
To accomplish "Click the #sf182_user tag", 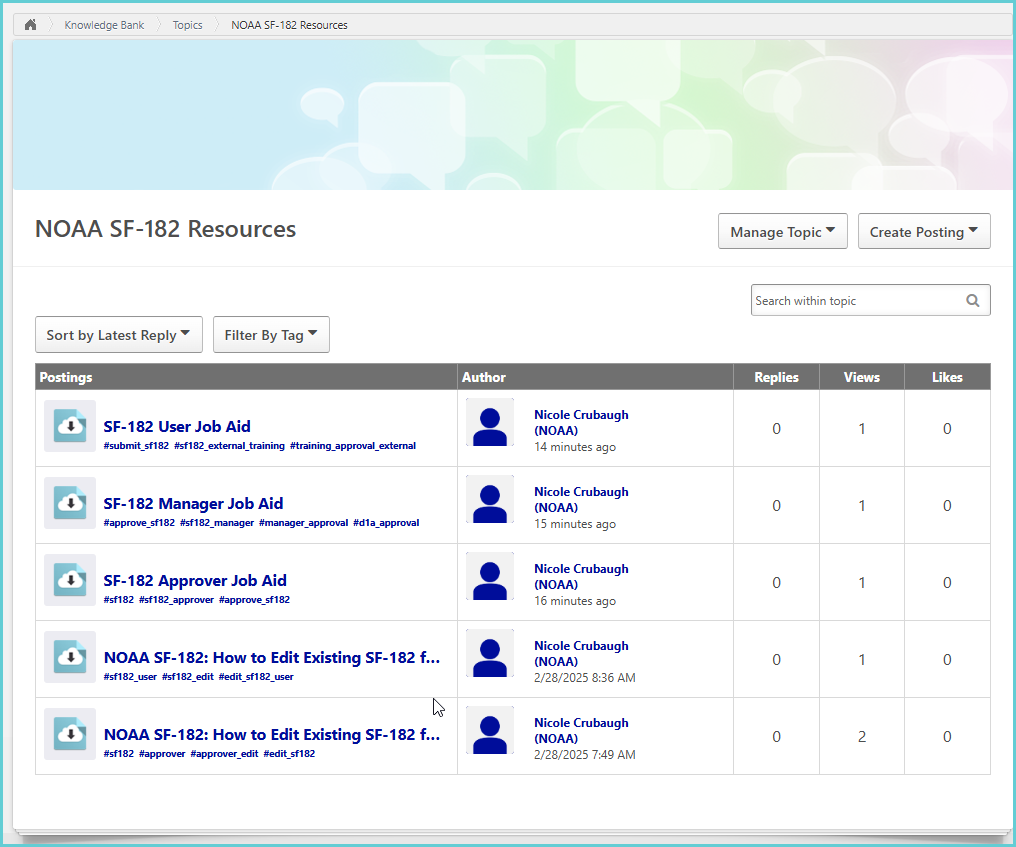I will pos(130,677).
